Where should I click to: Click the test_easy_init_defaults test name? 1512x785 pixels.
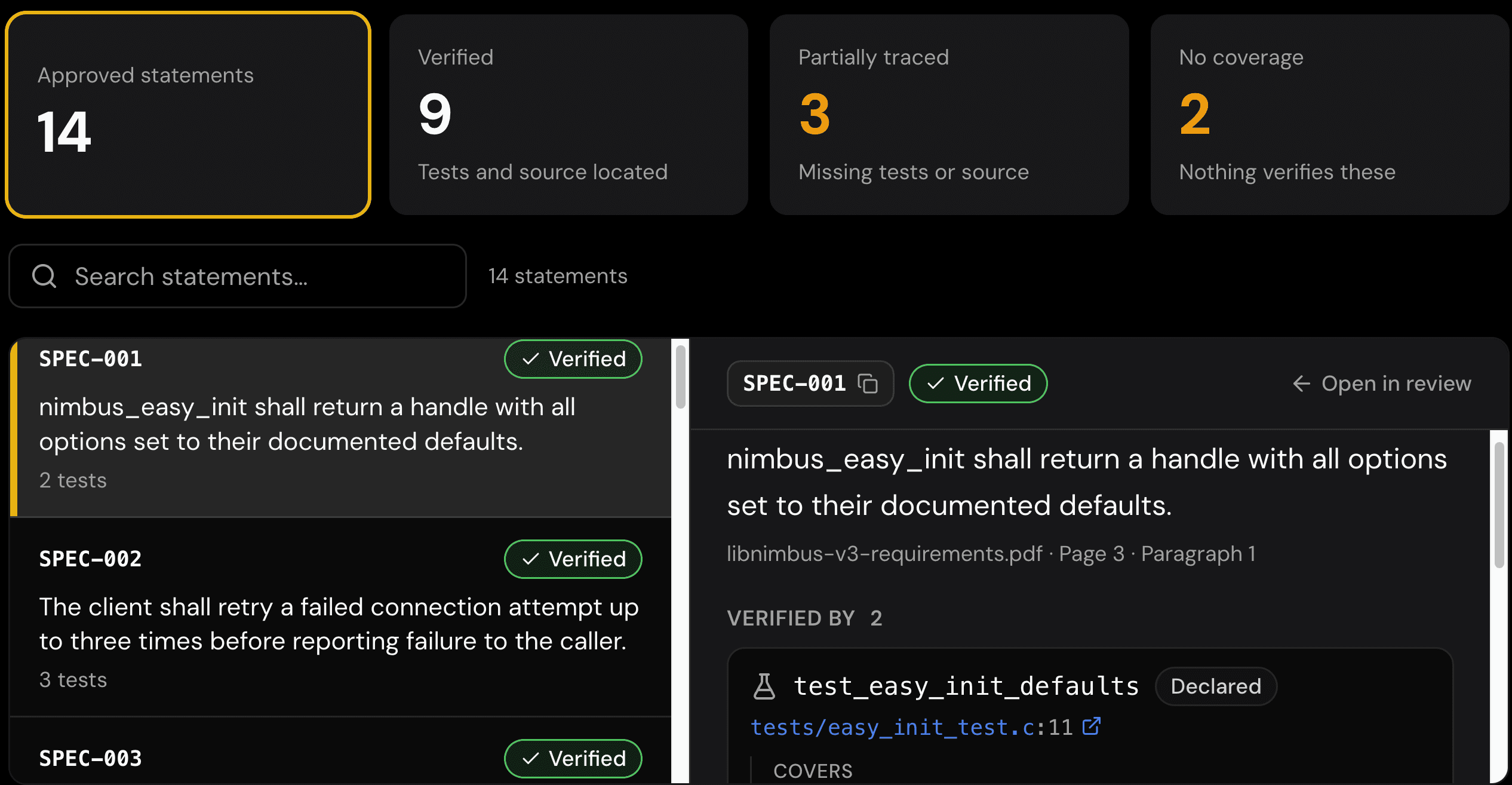coord(966,686)
